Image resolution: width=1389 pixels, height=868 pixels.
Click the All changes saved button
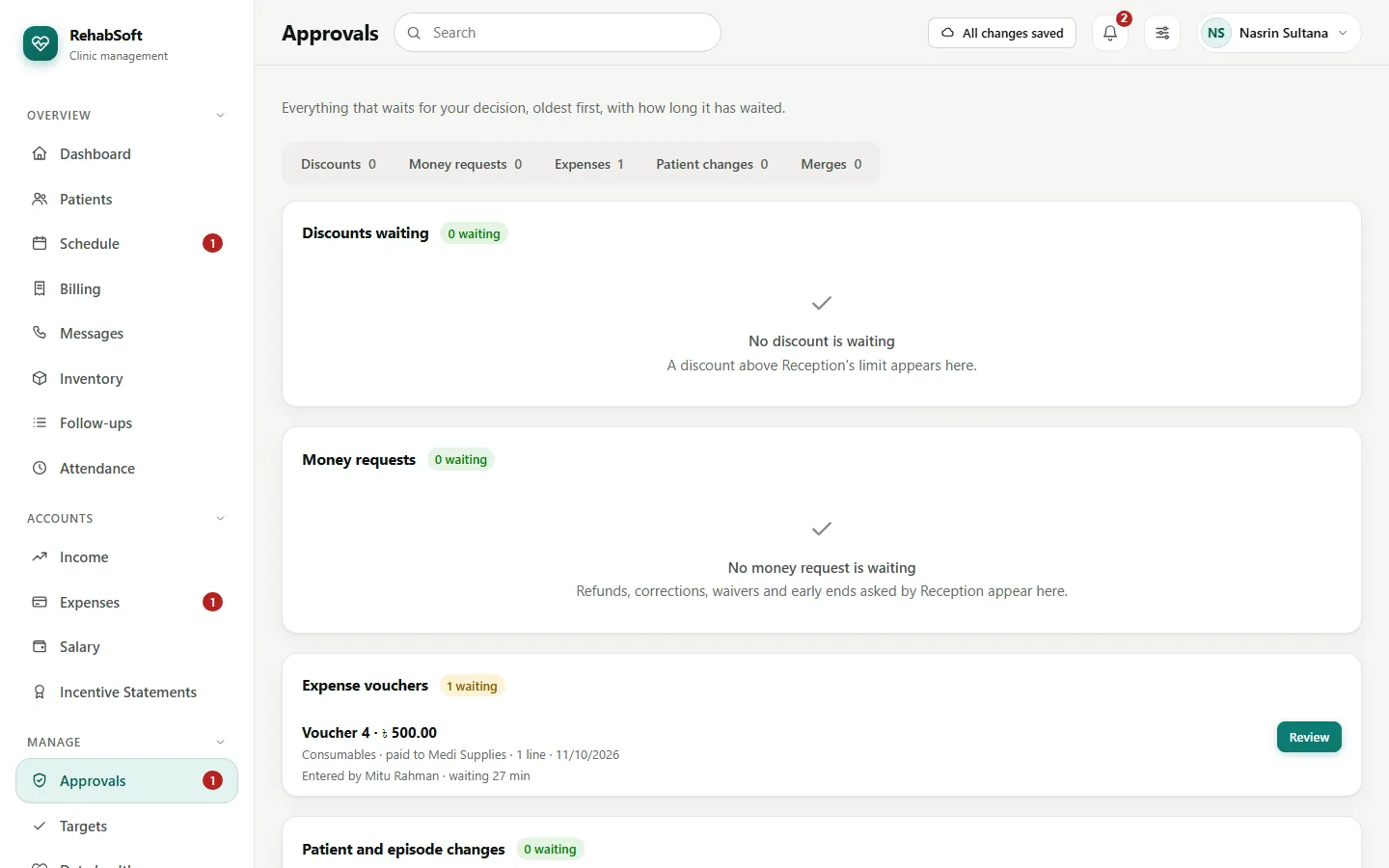pos(1002,33)
